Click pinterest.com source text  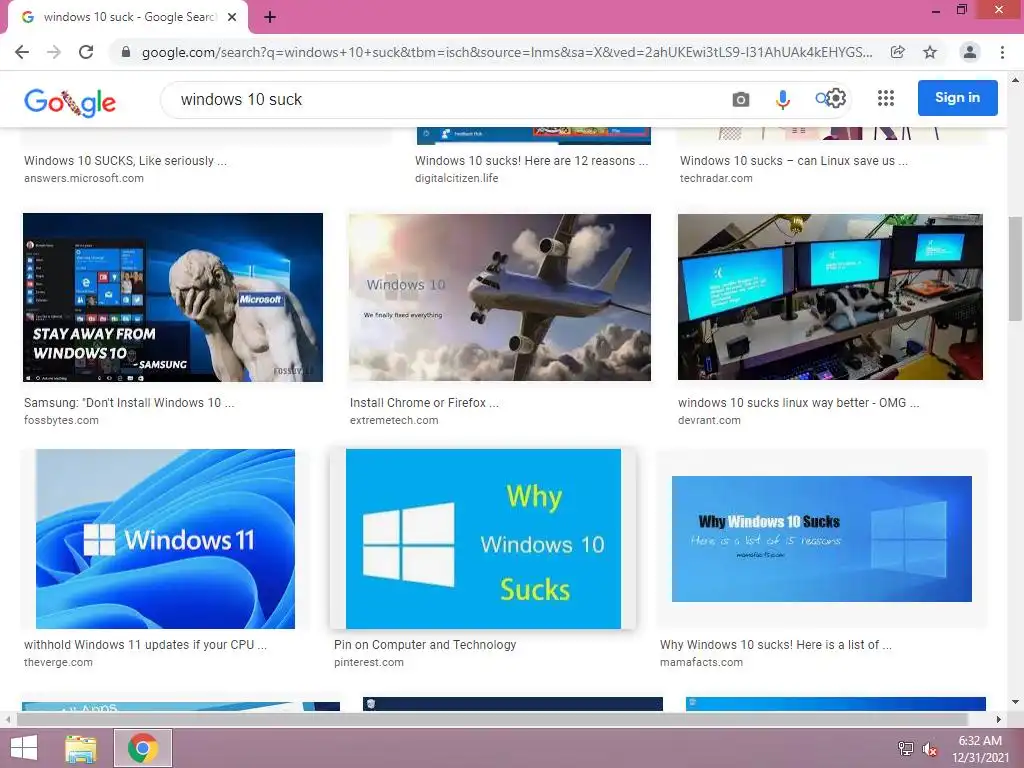(x=369, y=662)
